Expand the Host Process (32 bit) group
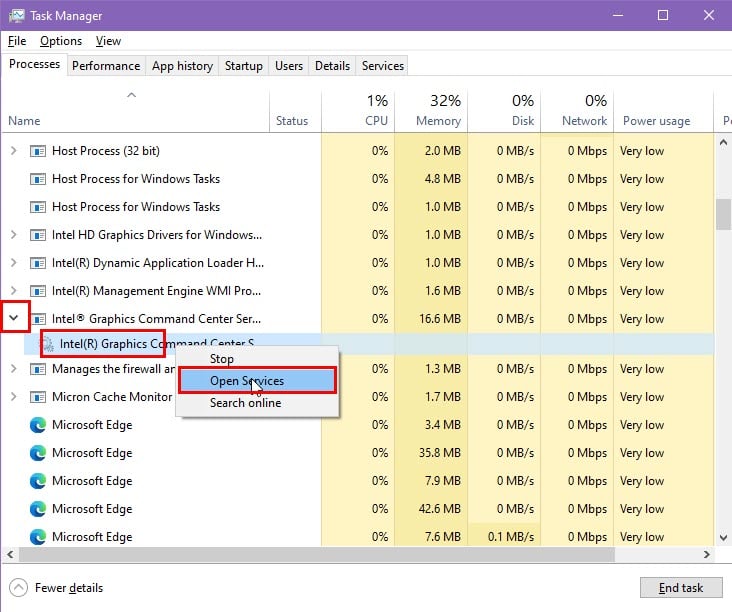Viewport: 732px width, 612px height. point(14,151)
